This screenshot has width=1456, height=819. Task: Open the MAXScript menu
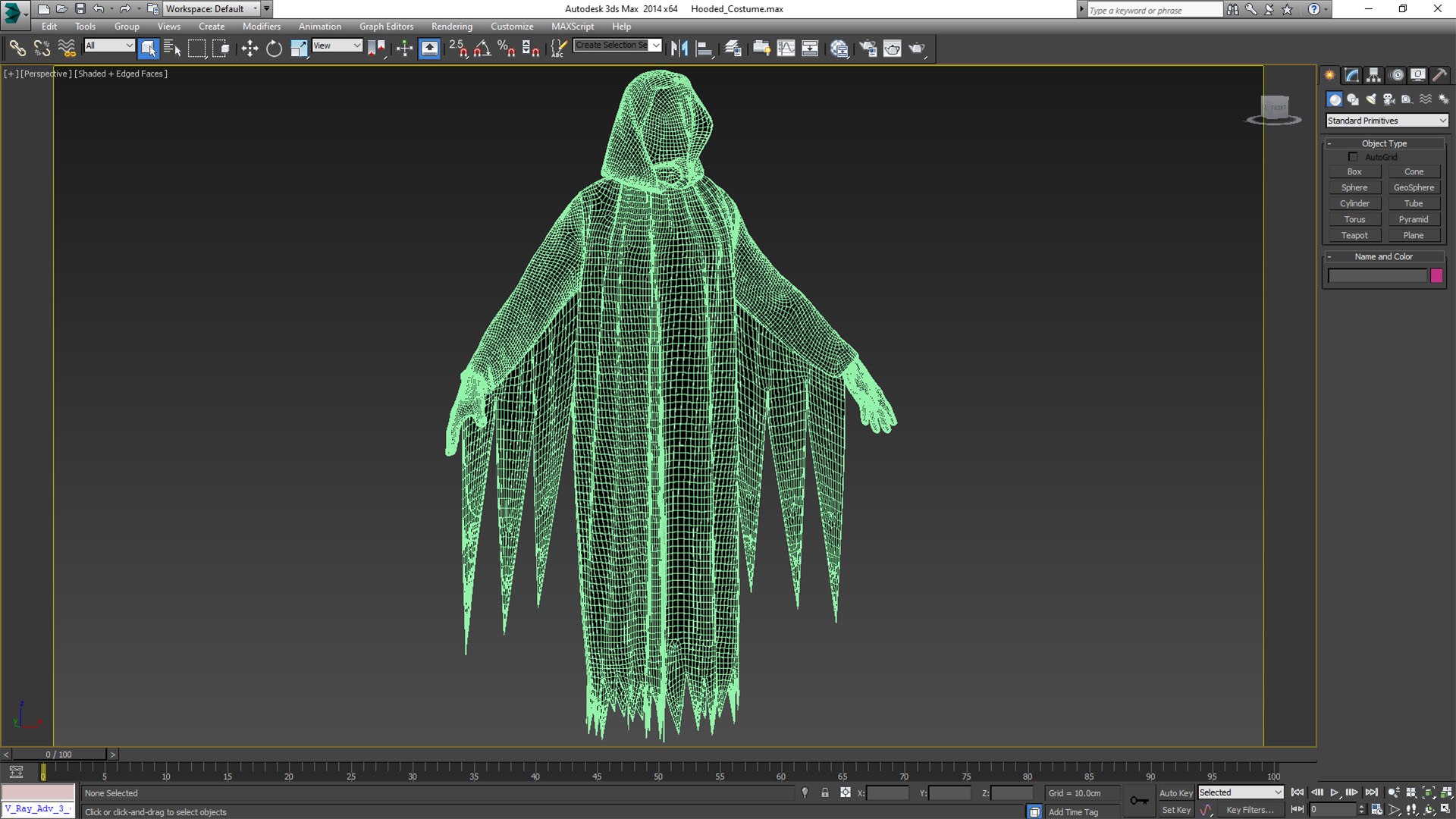pos(573,27)
